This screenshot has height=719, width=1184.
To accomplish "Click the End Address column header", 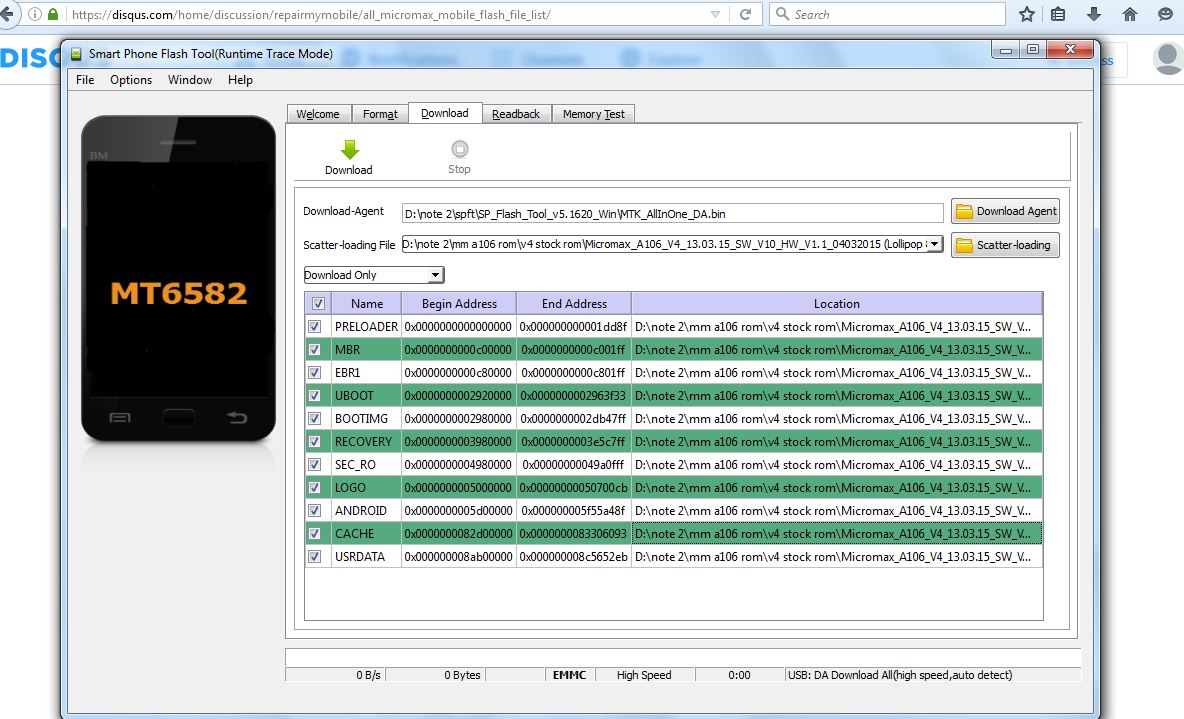I will pyautogui.click(x=574, y=304).
